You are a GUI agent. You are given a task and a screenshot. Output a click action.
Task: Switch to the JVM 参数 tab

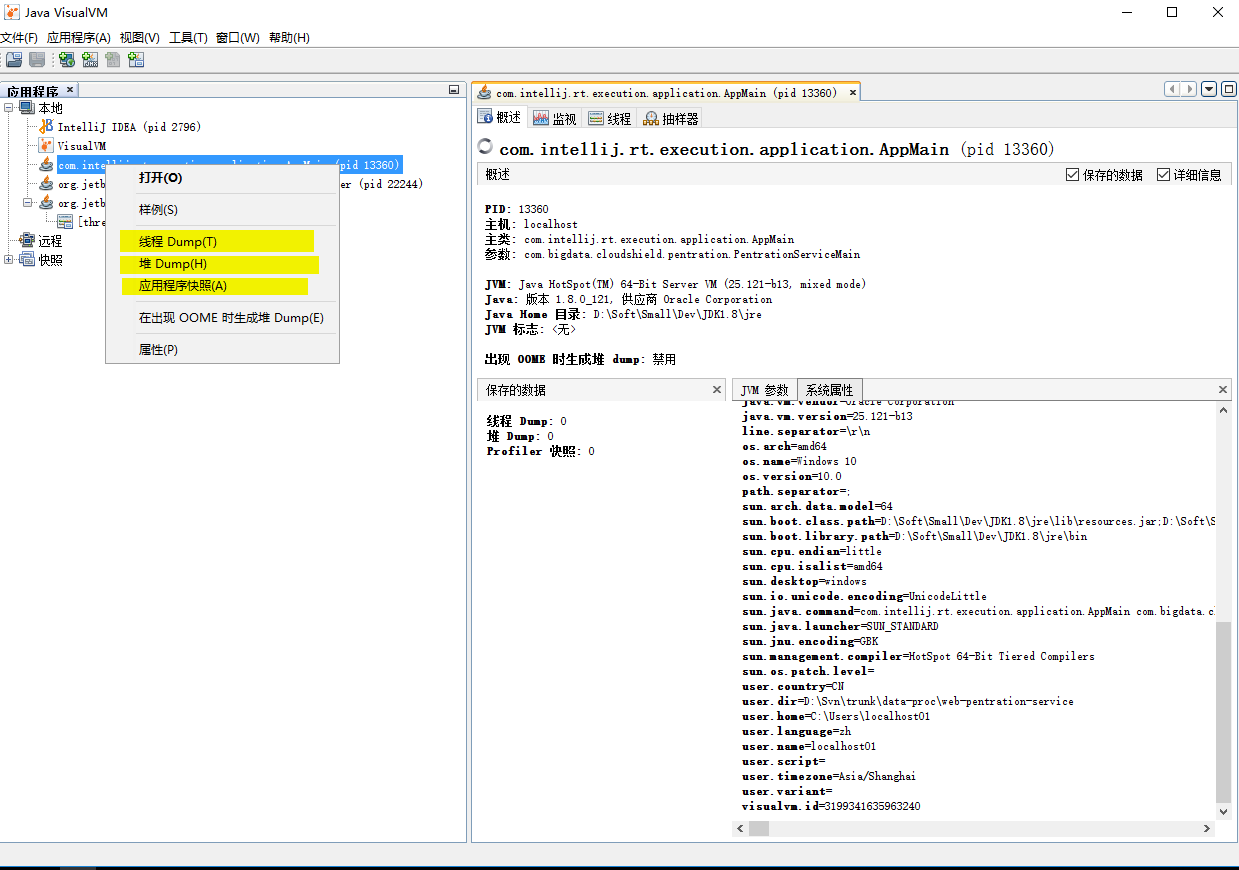(765, 390)
